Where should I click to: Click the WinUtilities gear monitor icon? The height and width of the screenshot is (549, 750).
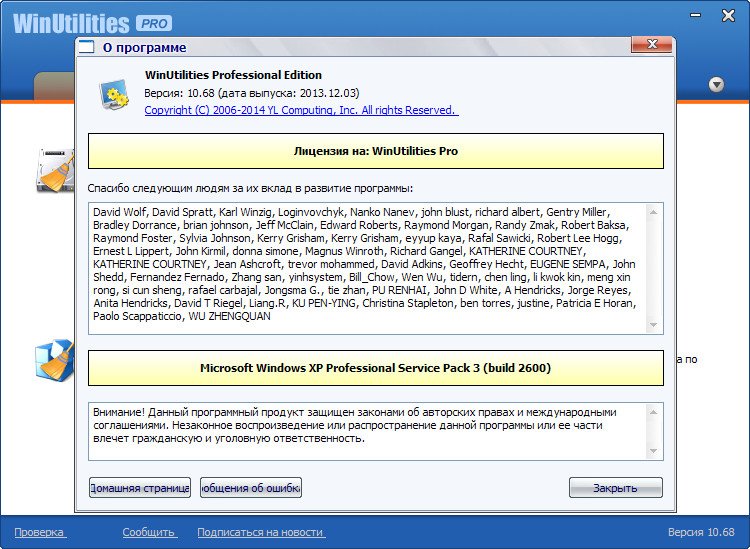point(114,95)
